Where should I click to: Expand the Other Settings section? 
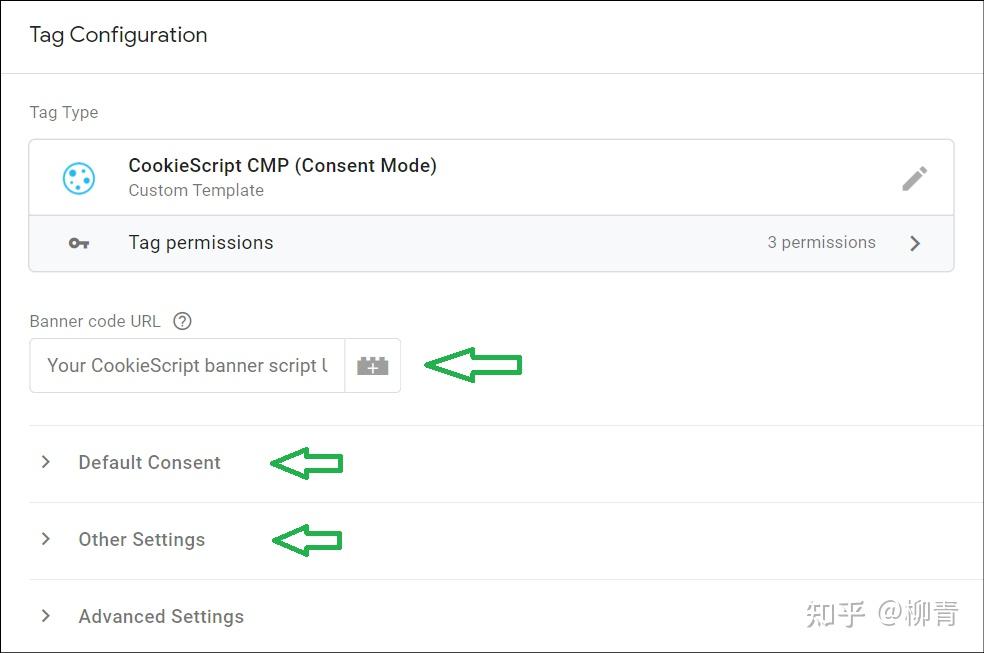click(141, 539)
